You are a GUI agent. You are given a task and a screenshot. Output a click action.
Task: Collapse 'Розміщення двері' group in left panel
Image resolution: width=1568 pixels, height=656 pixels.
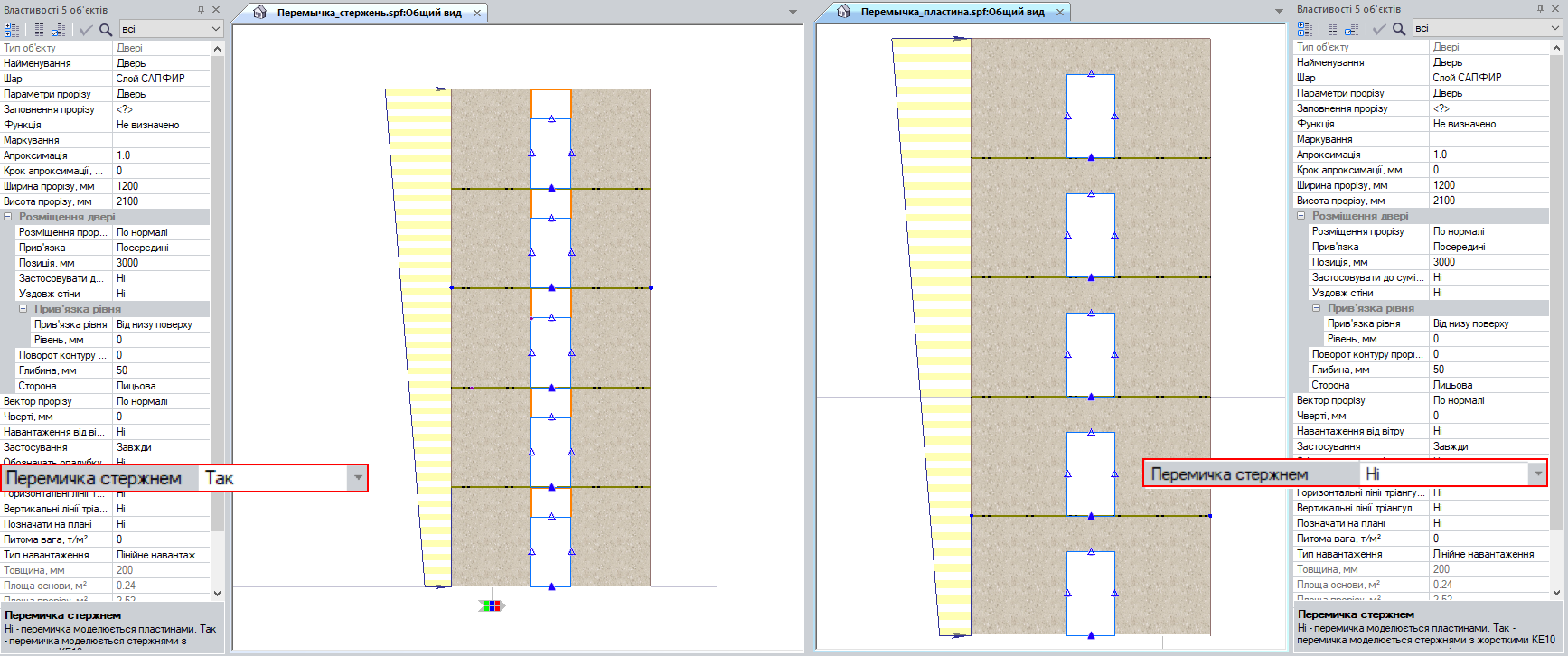[x=8, y=217]
